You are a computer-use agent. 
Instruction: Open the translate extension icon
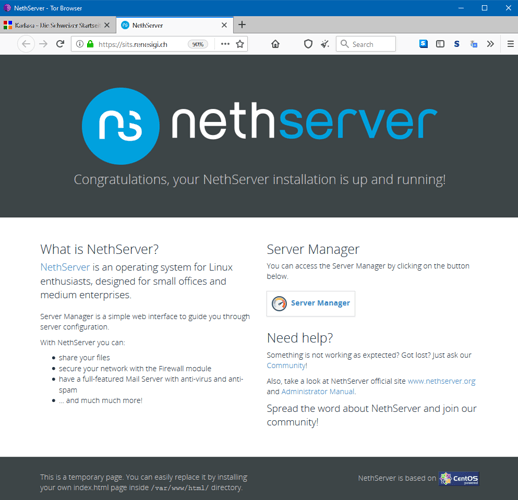[474, 44]
